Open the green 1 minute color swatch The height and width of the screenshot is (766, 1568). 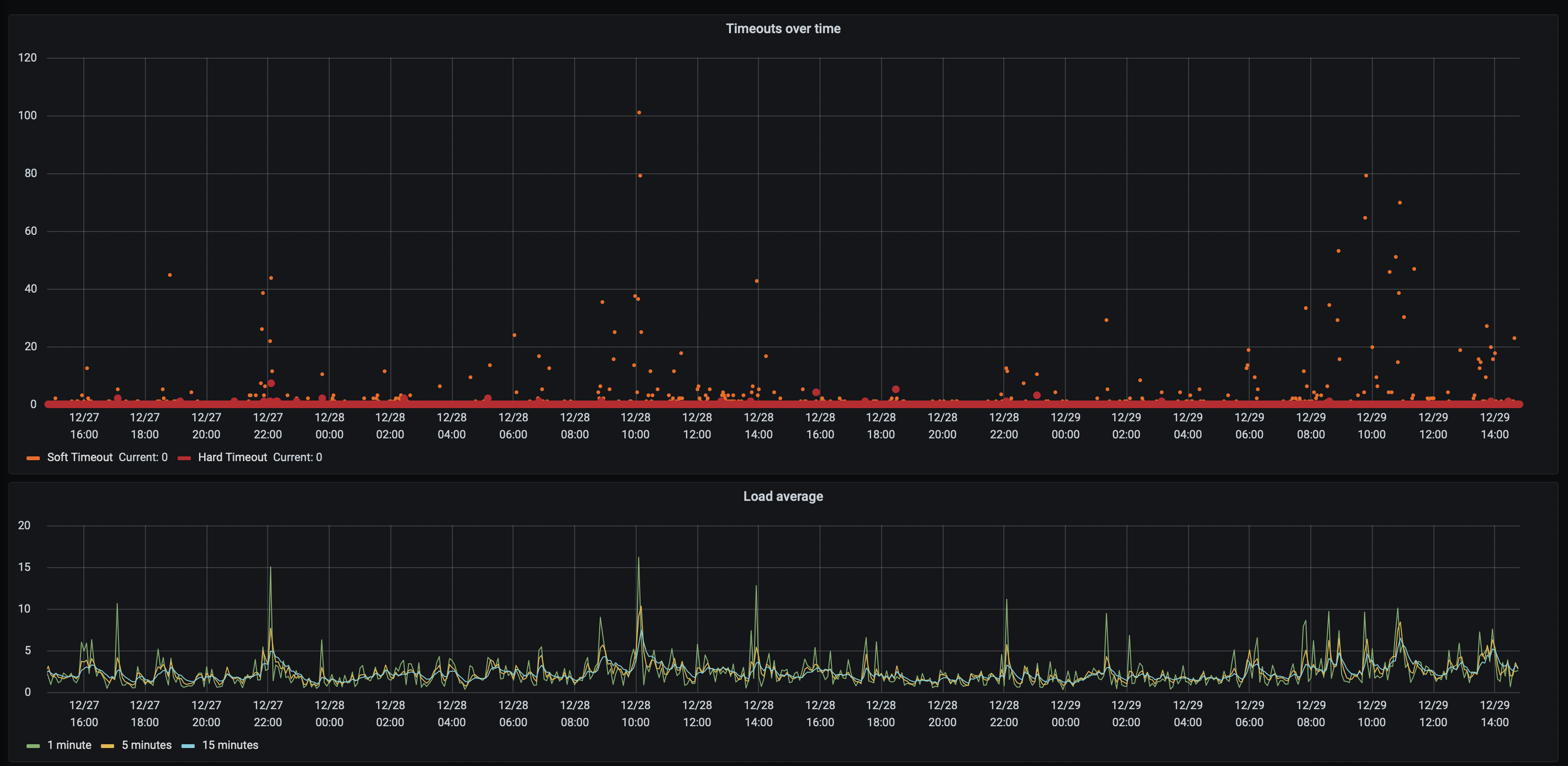coord(34,746)
